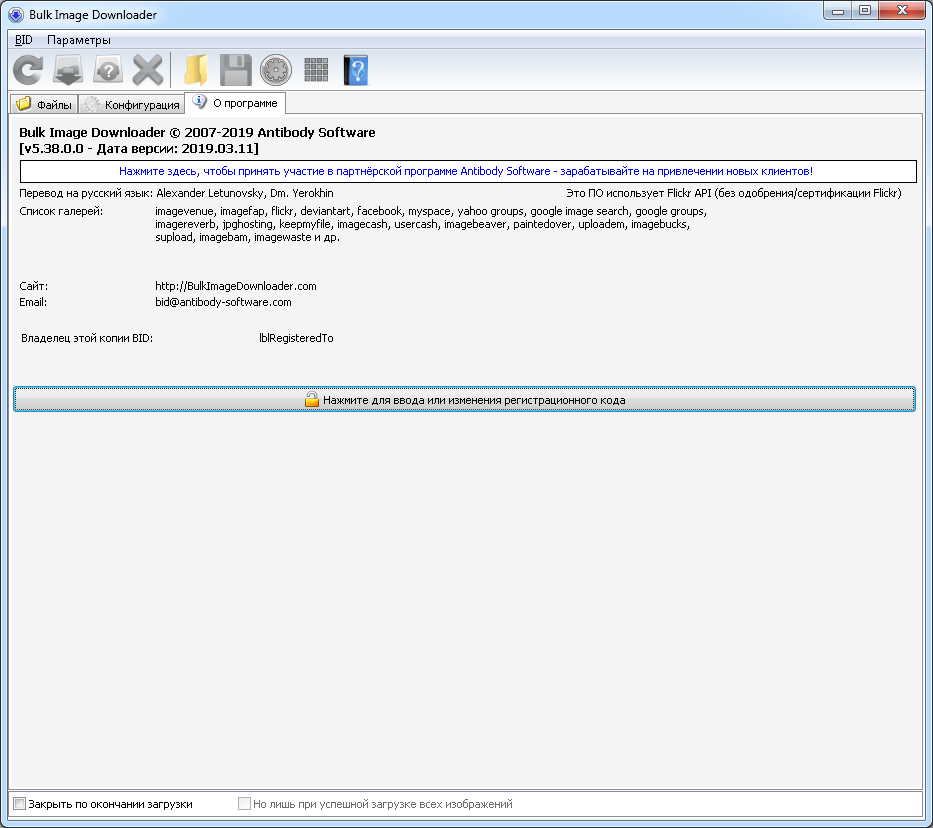Open the Параметры menu
Viewport: 933px width, 828px height.
pyautogui.click(x=79, y=40)
